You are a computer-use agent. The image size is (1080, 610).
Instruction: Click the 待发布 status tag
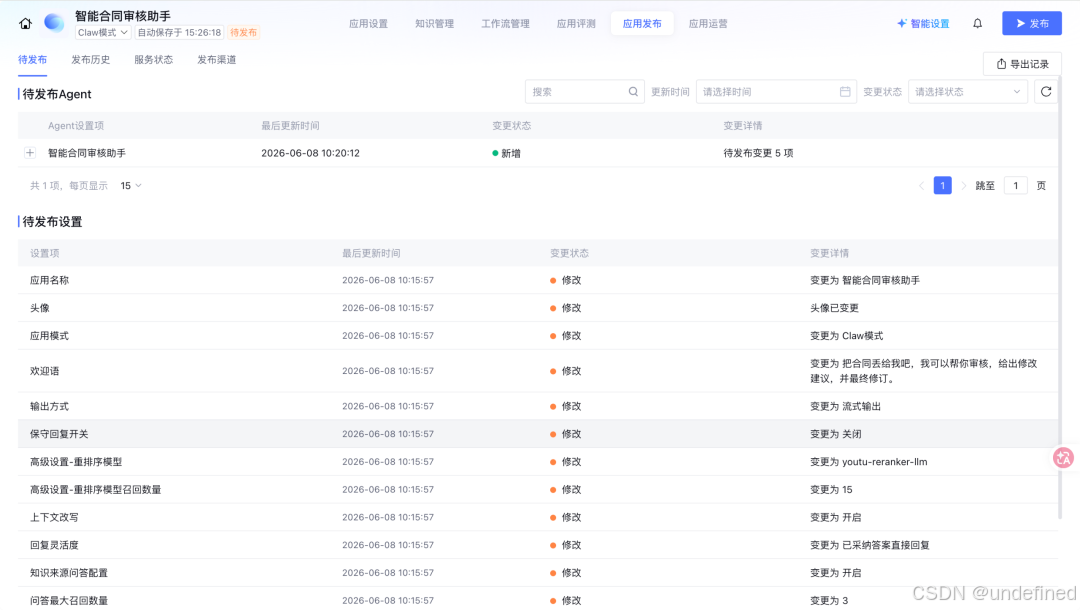click(243, 32)
